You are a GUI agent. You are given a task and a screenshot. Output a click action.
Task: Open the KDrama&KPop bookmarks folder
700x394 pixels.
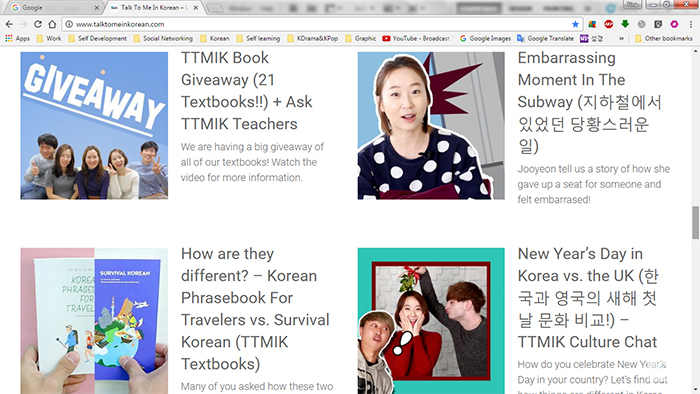click(312, 38)
